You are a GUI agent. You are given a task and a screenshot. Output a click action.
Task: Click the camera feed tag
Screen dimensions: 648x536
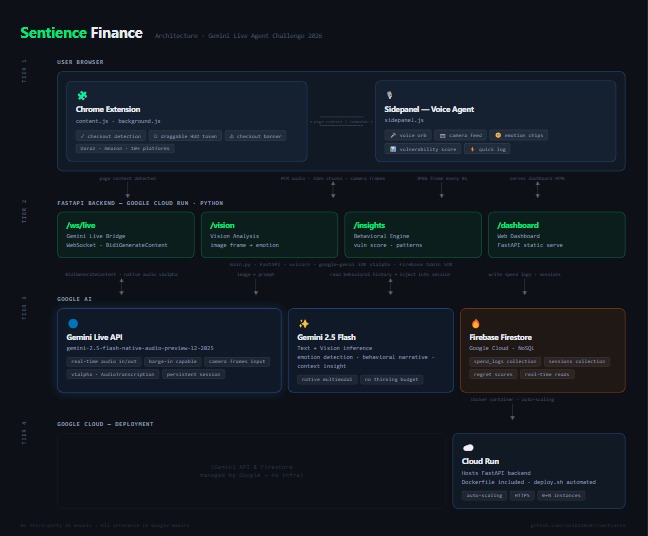(x=460, y=135)
